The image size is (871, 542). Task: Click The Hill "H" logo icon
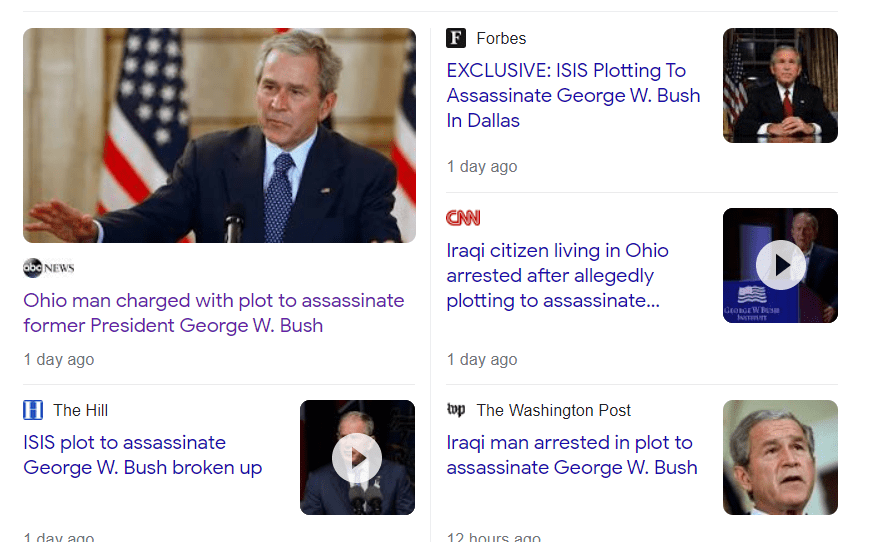(x=33, y=410)
